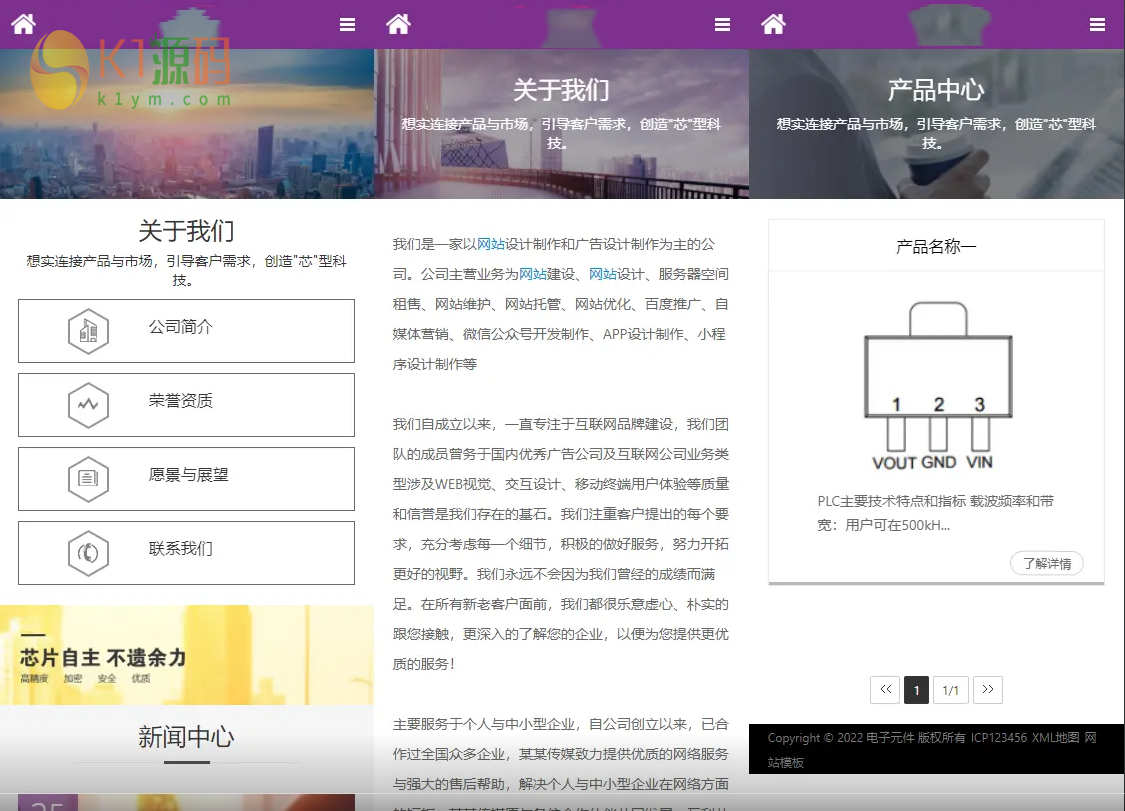Select page 1 in the pagination
Screen dimensions: 1125x811
(x=916, y=690)
